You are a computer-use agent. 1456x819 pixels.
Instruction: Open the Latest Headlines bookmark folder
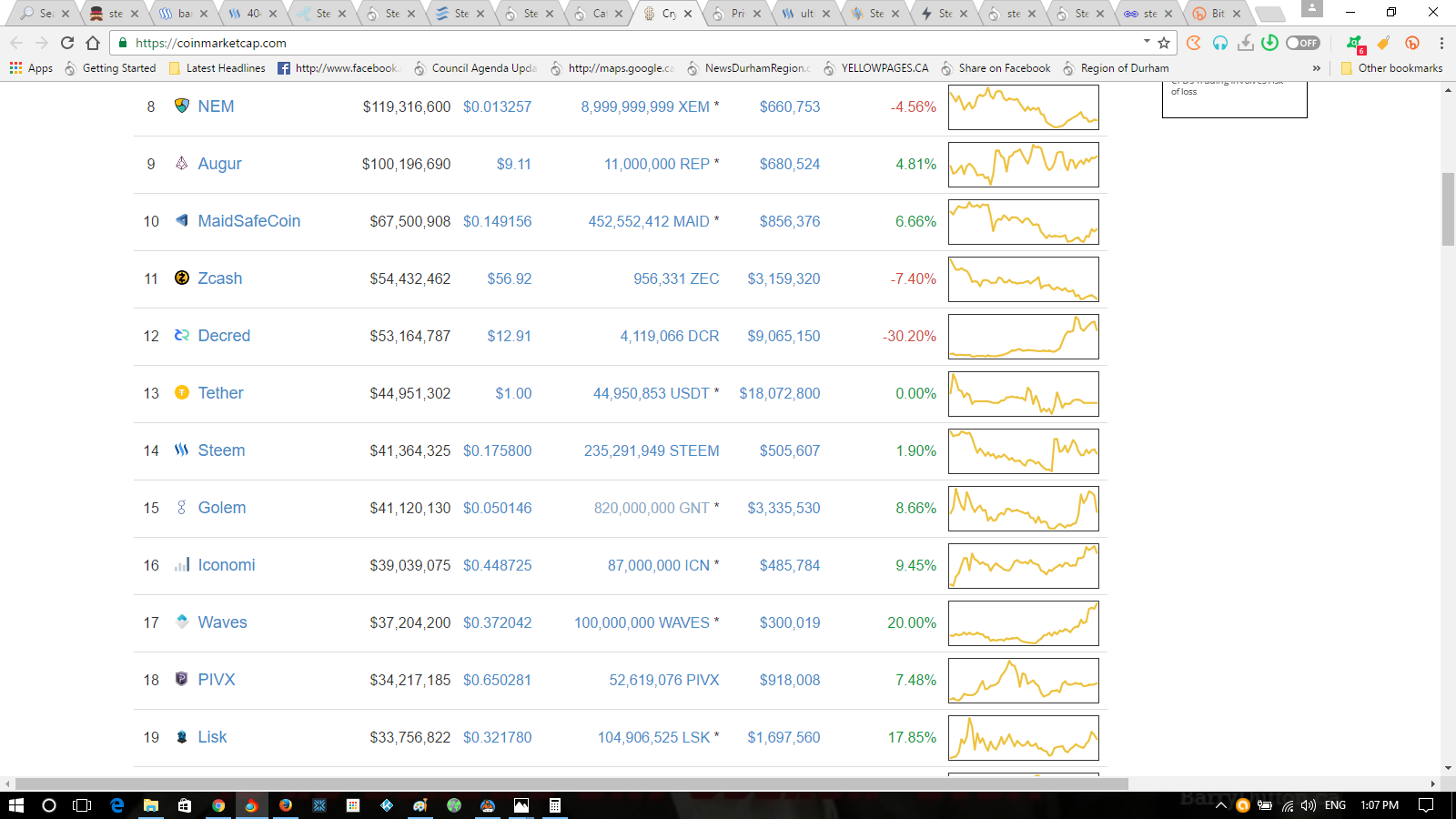[217, 68]
